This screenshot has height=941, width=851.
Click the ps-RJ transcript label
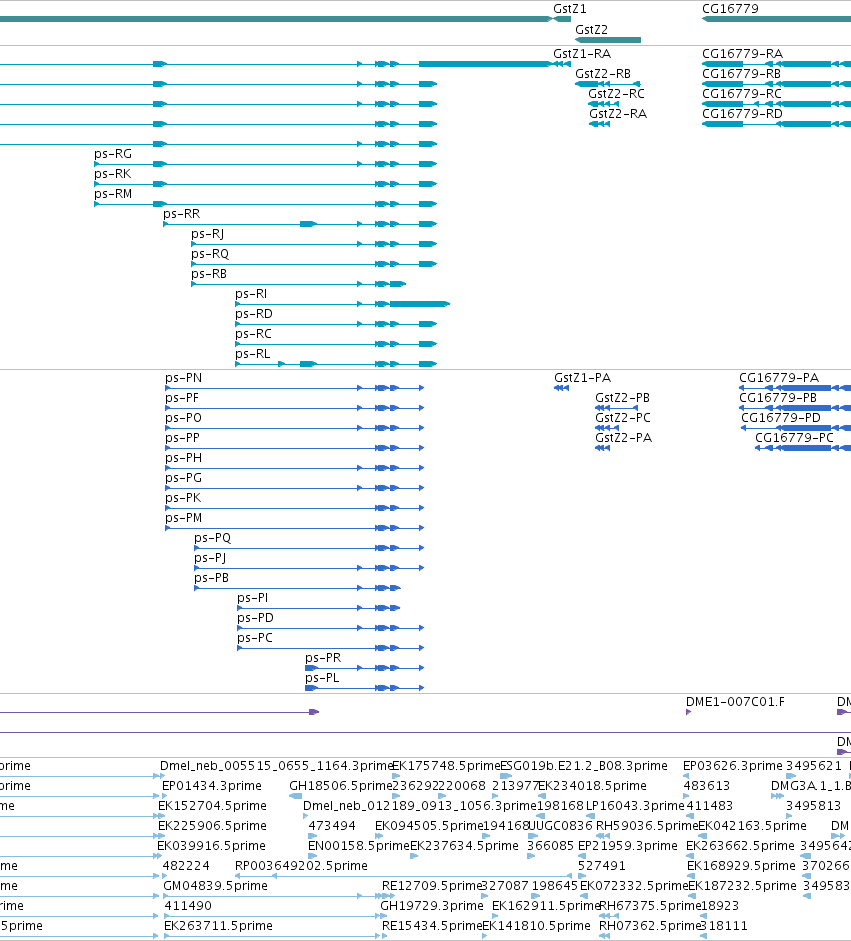tap(208, 234)
